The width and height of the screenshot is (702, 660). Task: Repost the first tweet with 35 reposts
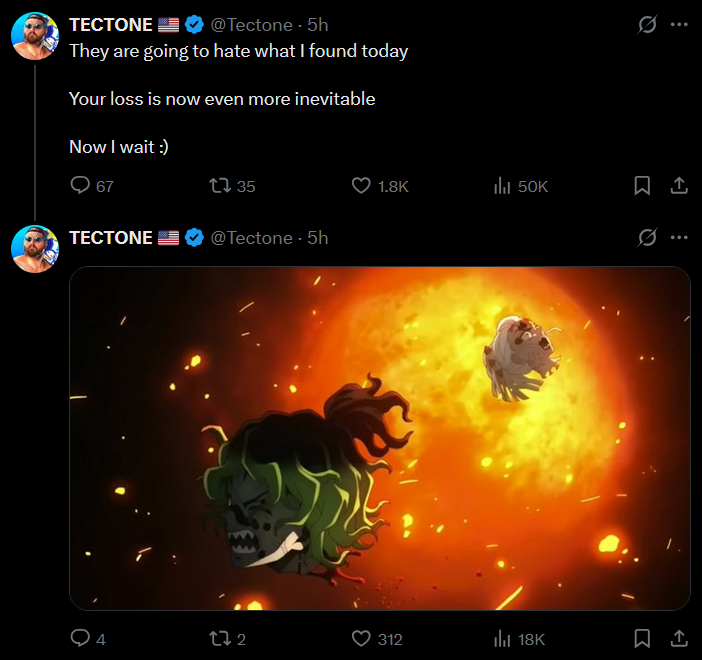click(x=218, y=186)
